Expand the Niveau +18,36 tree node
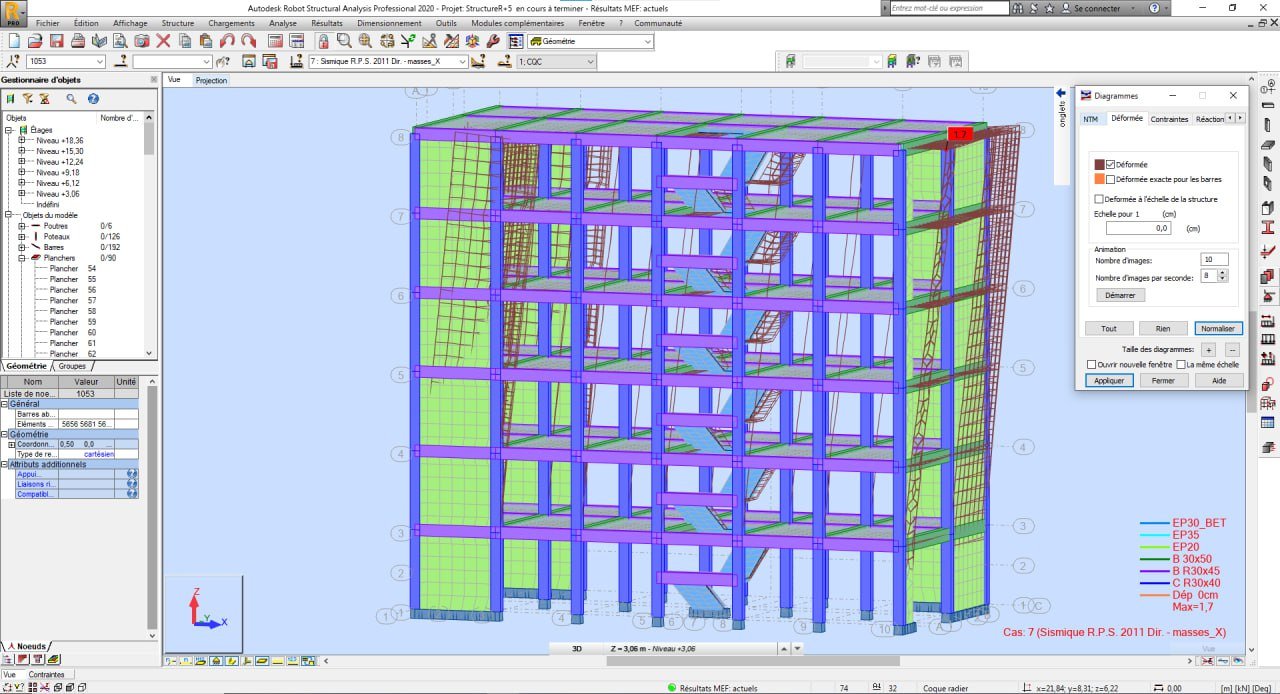1280x694 pixels. pos(22,141)
